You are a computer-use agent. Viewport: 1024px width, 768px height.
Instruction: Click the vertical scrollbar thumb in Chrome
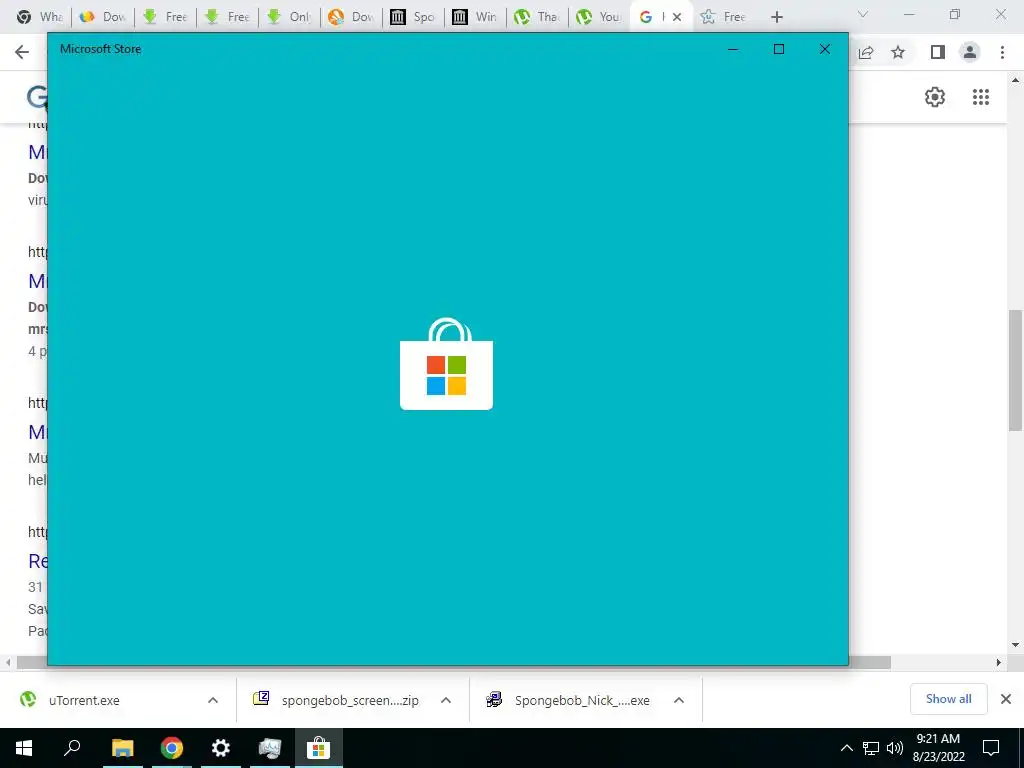click(1015, 370)
